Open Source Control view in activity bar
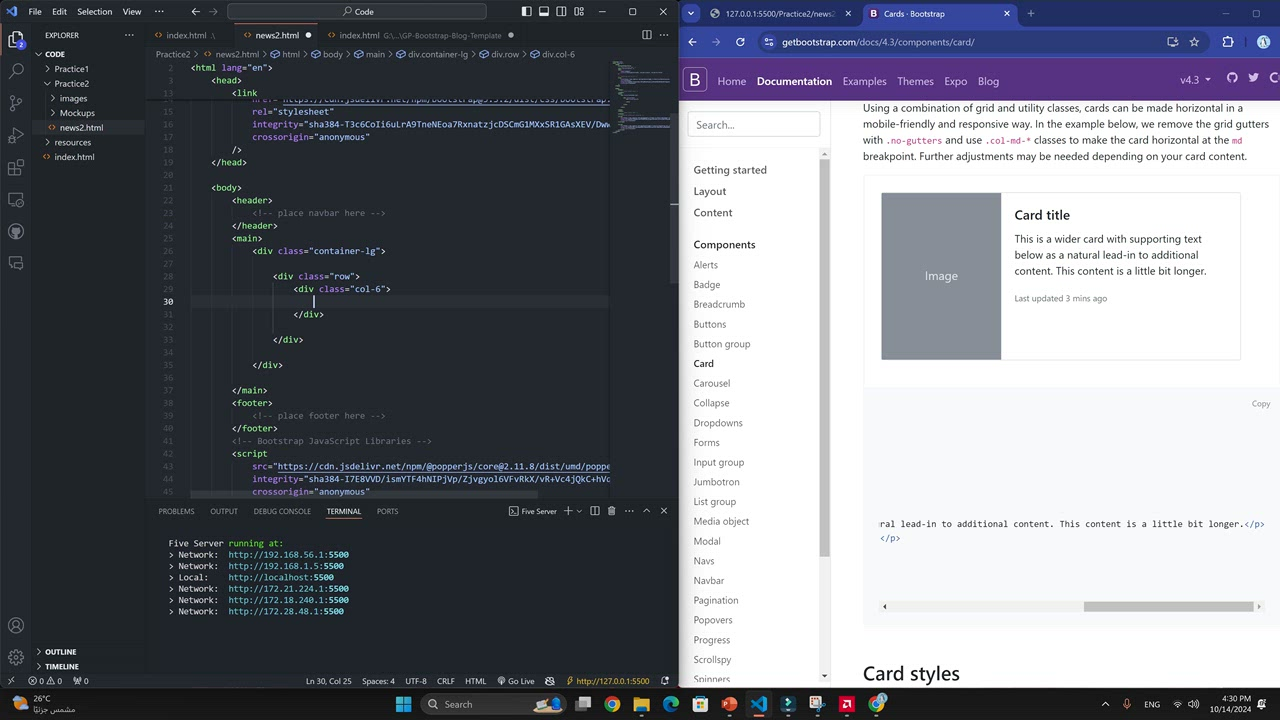 pyautogui.click(x=16, y=103)
